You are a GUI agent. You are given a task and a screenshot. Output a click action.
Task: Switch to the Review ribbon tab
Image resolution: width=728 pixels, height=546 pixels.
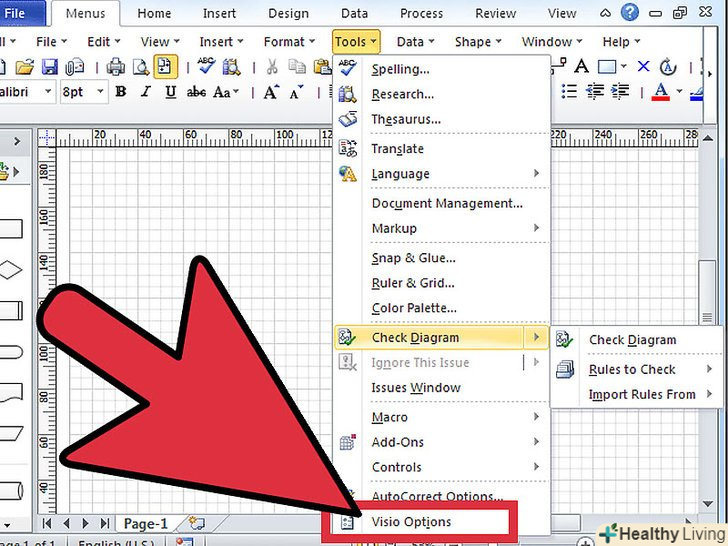pos(495,14)
